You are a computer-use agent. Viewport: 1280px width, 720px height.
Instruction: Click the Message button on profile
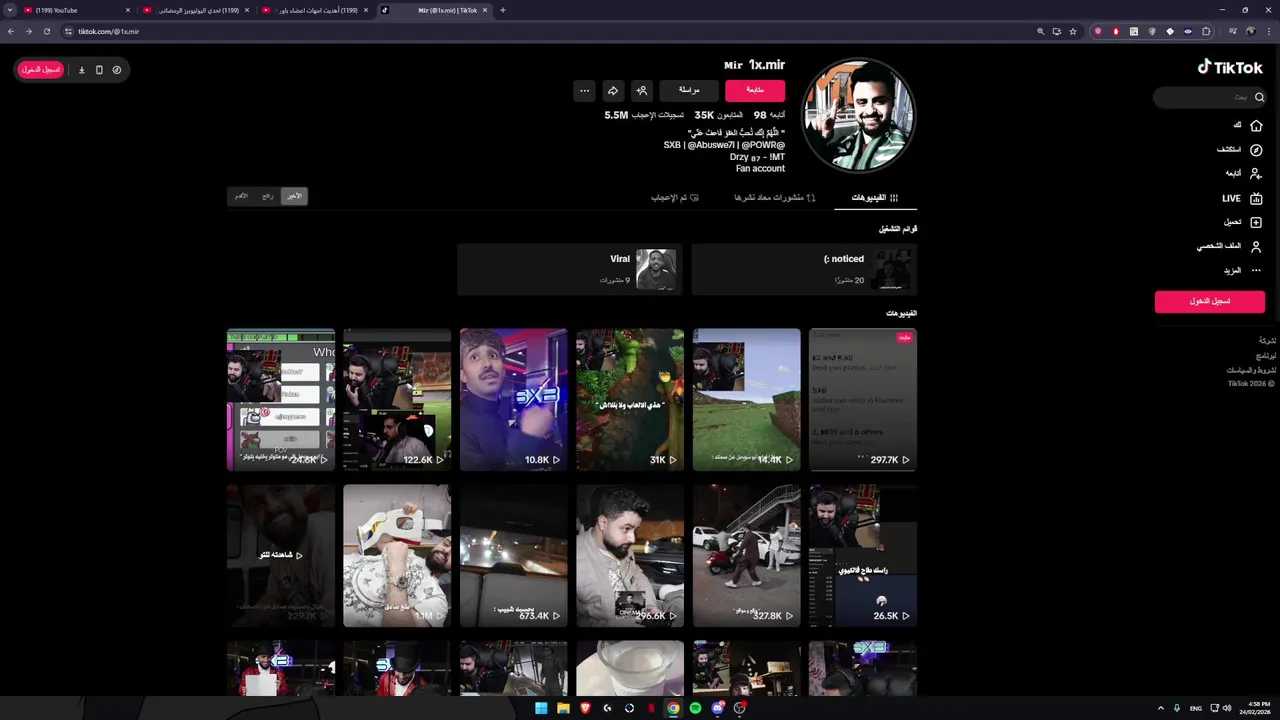689,90
